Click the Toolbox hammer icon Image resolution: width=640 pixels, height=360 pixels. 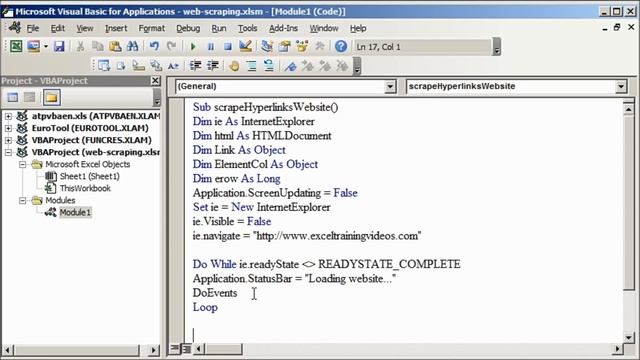320,47
